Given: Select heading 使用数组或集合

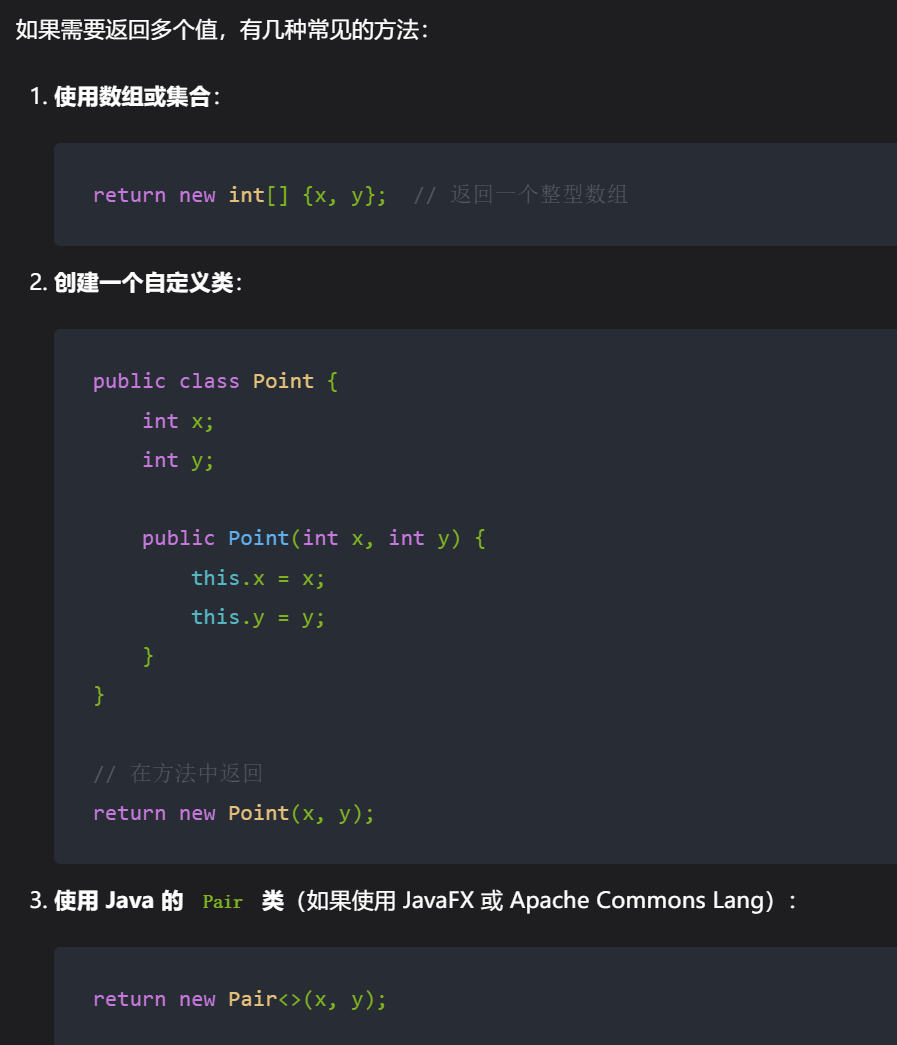Looking at the screenshot, I should tap(132, 97).
